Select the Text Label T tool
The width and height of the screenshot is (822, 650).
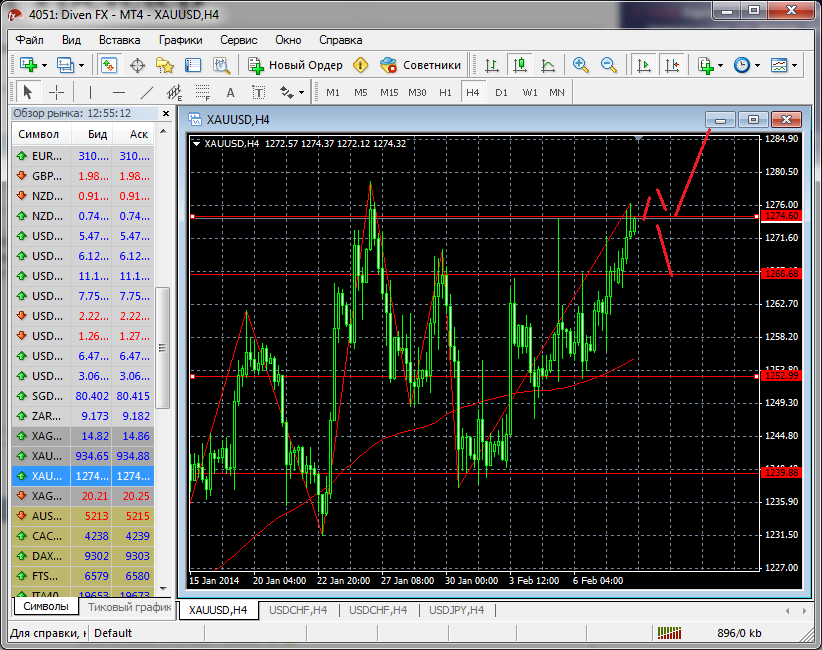point(258,92)
